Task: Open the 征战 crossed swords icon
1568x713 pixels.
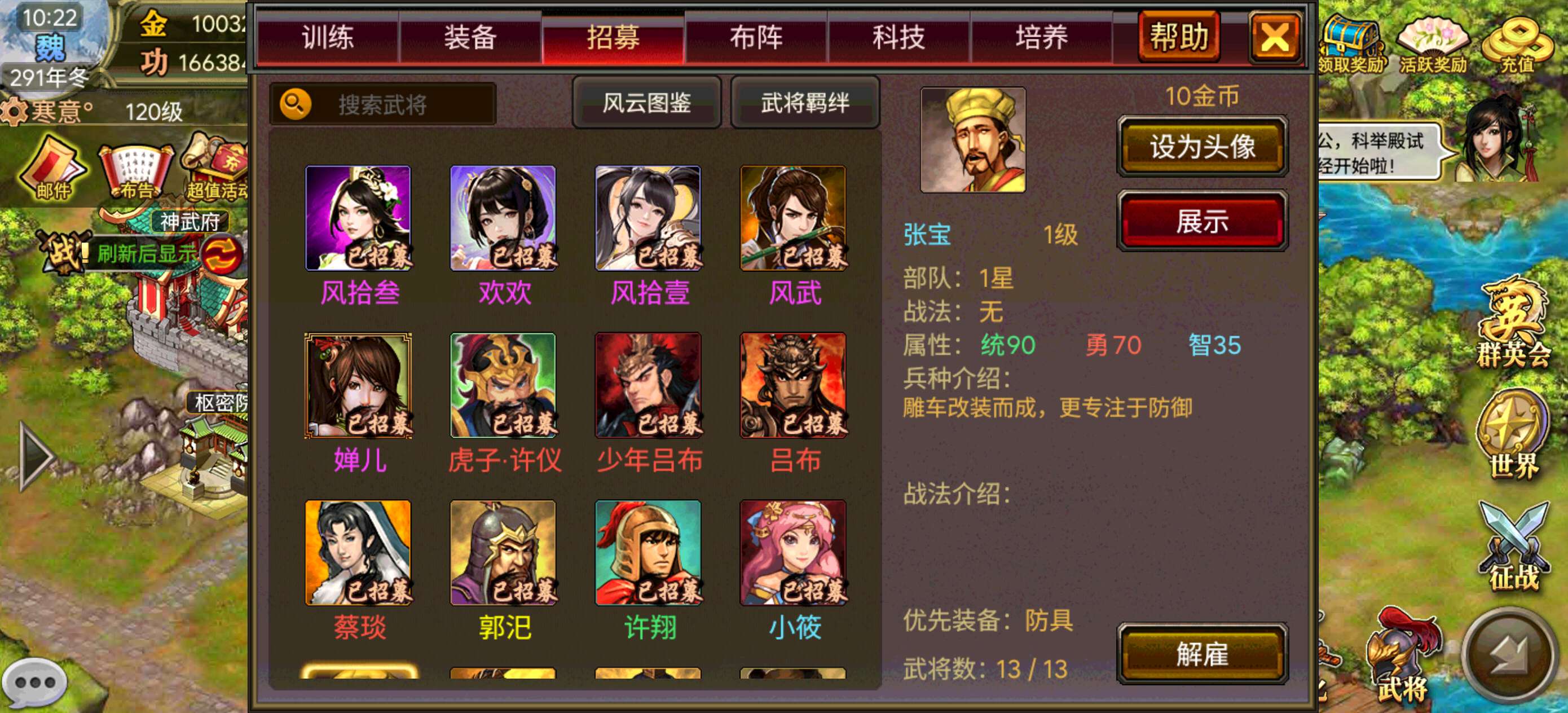Action: (x=1513, y=547)
